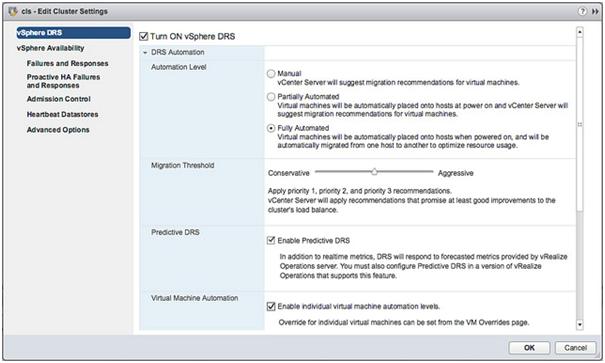
Task: Toggle individual virtual machine automation levels checkbox
Action: click(x=271, y=306)
